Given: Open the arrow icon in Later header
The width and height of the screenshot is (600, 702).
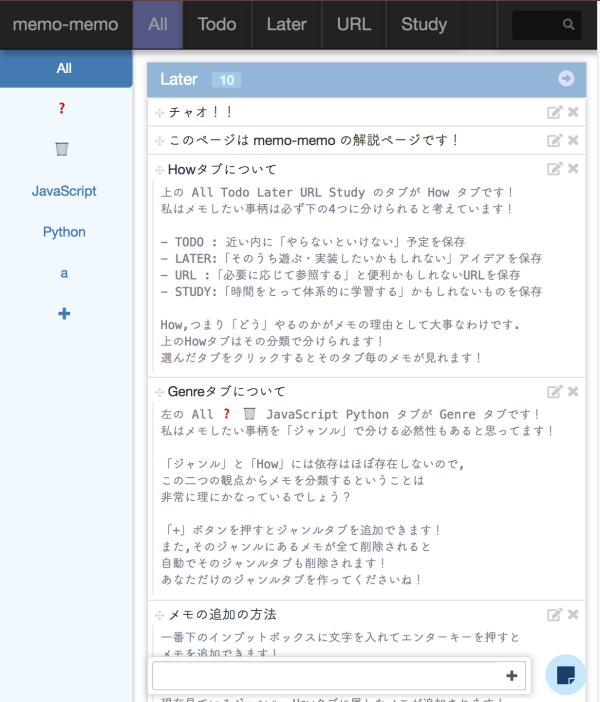Looking at the screenshot, I should coord(566,78).
